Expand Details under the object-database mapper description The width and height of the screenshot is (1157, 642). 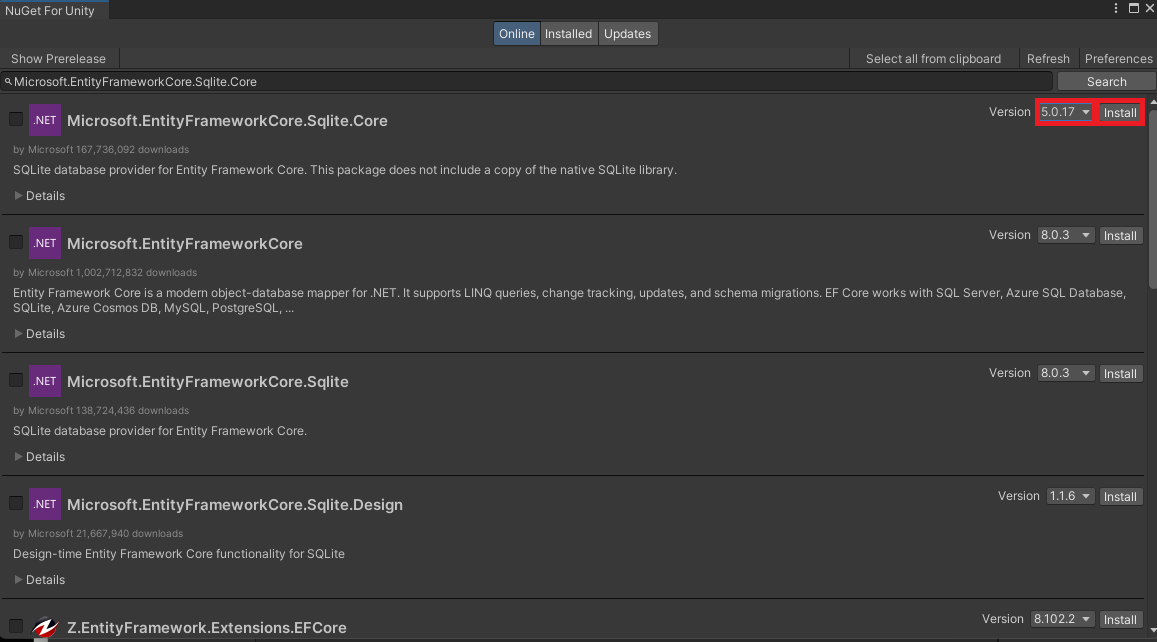(x=40, y=334)
